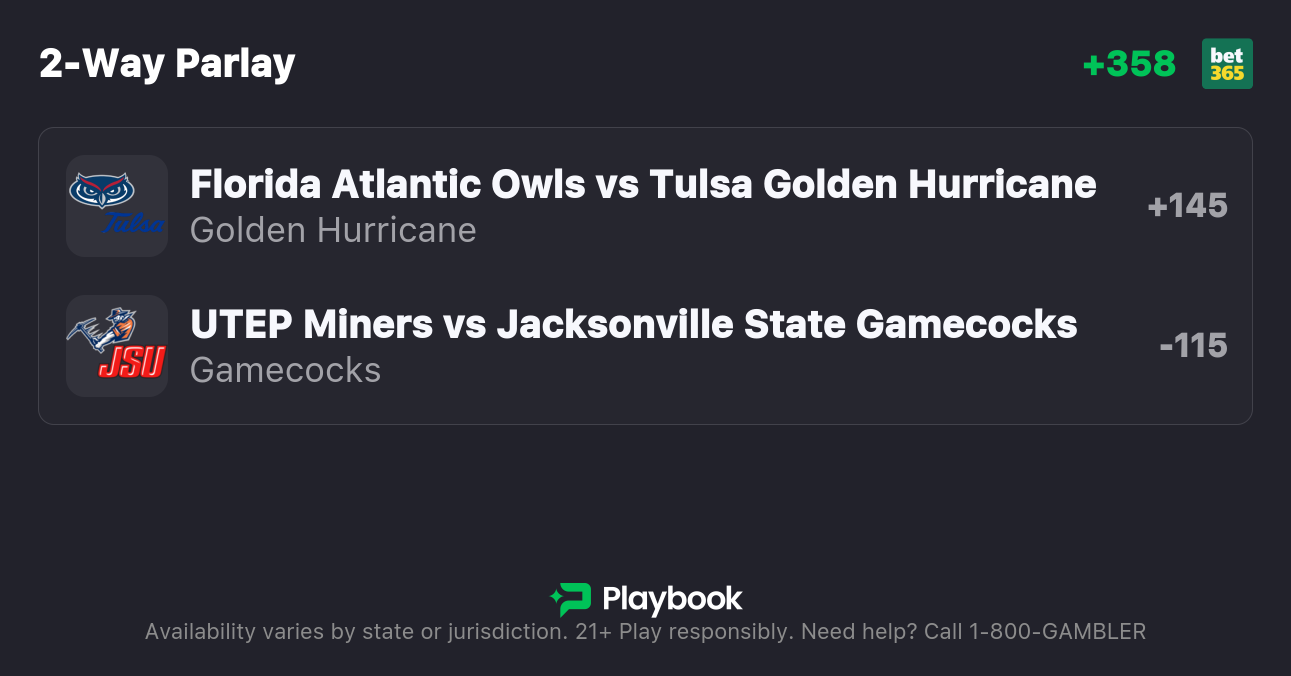Click the Florida Atlantic Owls team name
Screen dimensions: 1291x676
point(386,184)
